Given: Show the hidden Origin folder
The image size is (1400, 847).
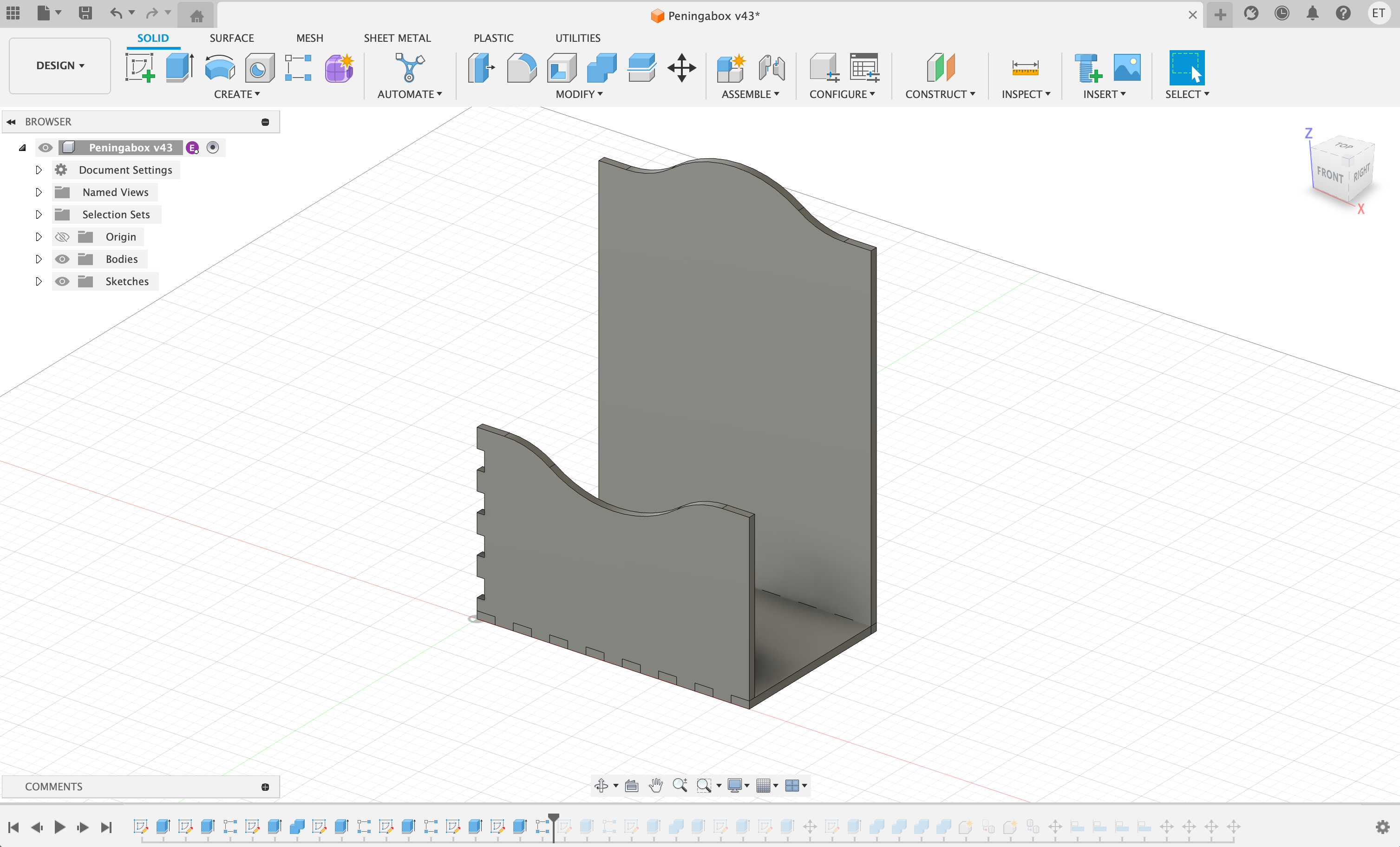Looking at the screenshot, I should click(63, 237).
